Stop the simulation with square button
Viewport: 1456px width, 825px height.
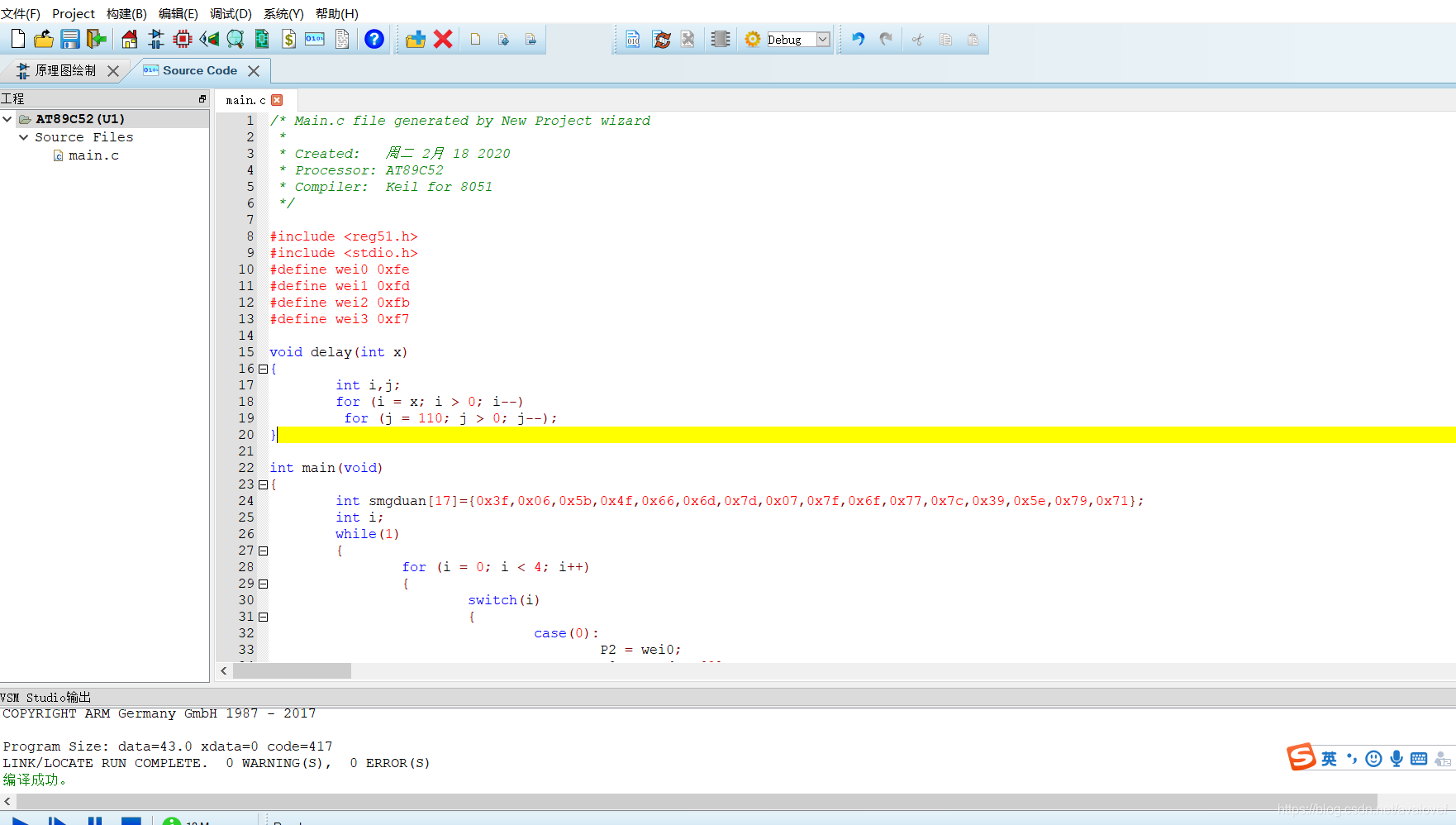[131, 821]
